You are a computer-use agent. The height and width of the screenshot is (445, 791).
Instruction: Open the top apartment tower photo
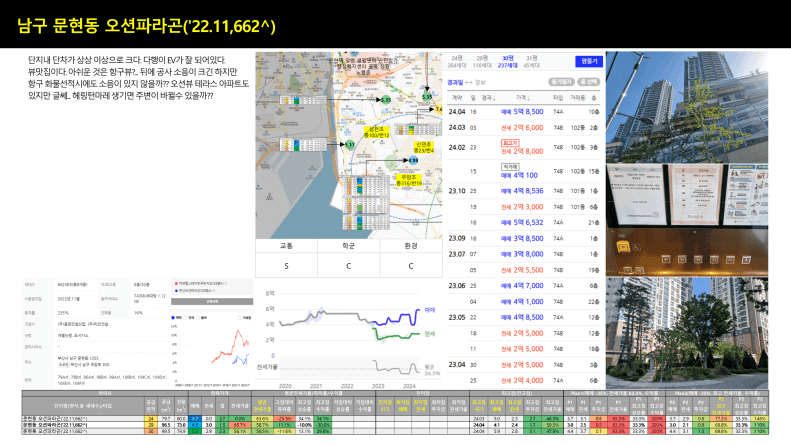[687, 106]
